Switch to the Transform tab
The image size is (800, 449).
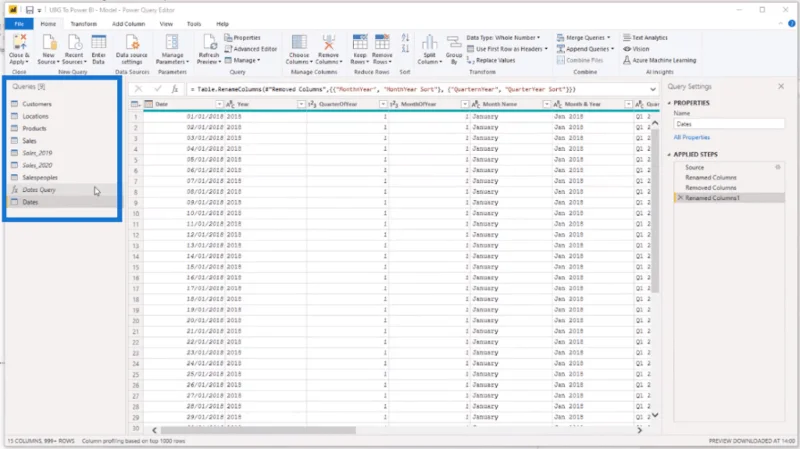pyautogui.click(x=83, y=24)
